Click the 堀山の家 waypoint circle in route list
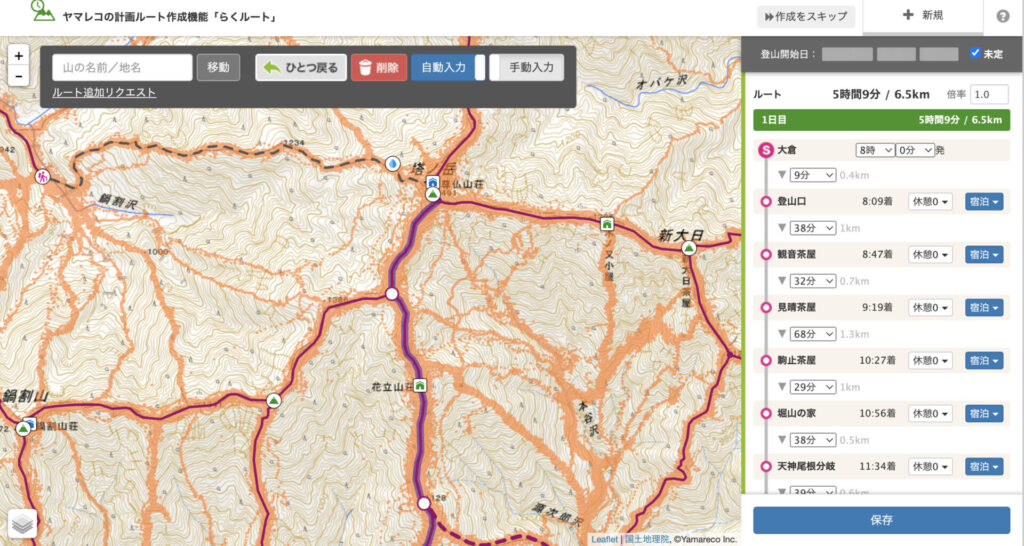1024x546 pixels. 766,413
